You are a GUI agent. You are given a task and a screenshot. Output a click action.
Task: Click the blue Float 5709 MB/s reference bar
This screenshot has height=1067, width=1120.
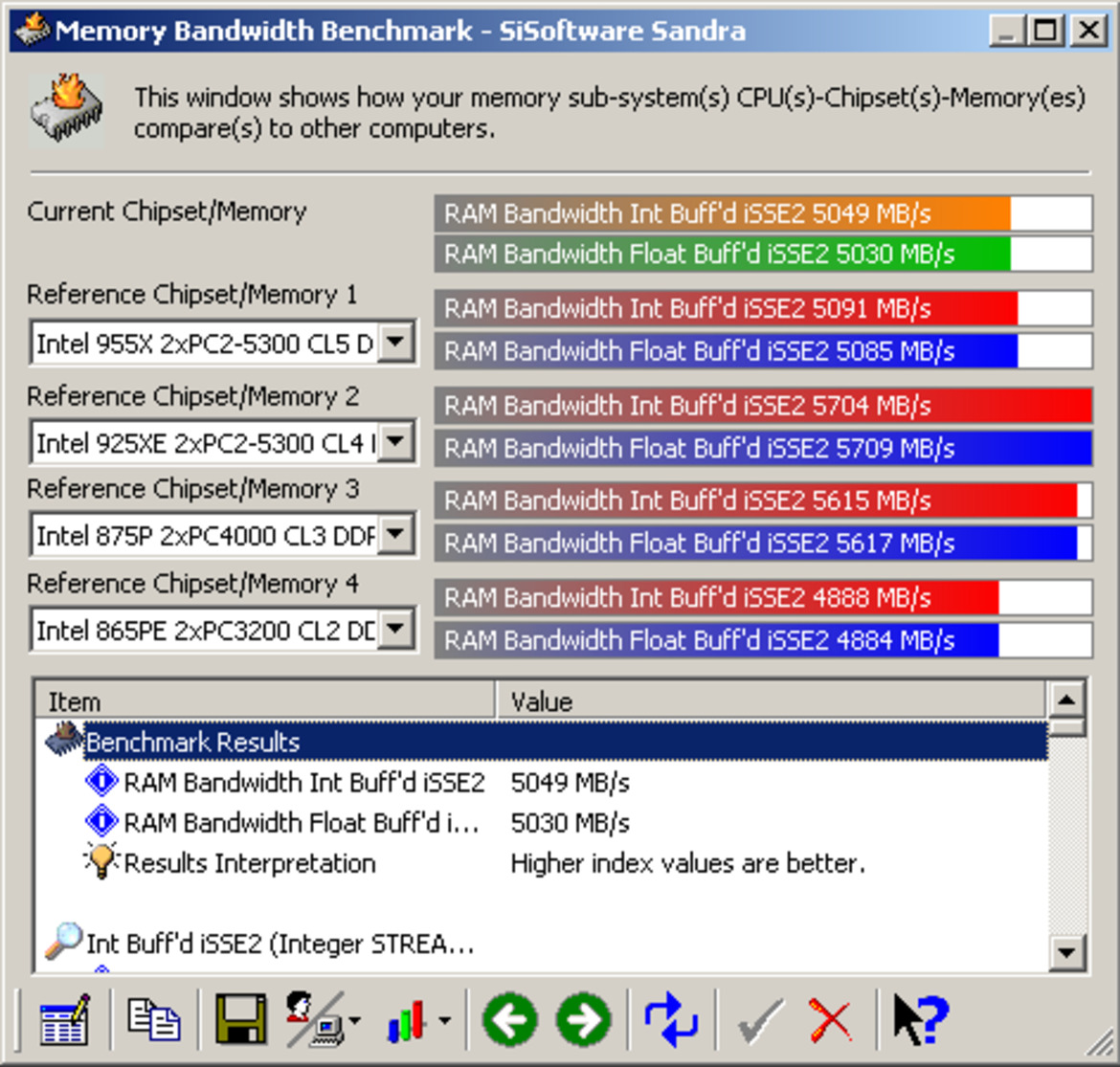[x=763, y=448]
